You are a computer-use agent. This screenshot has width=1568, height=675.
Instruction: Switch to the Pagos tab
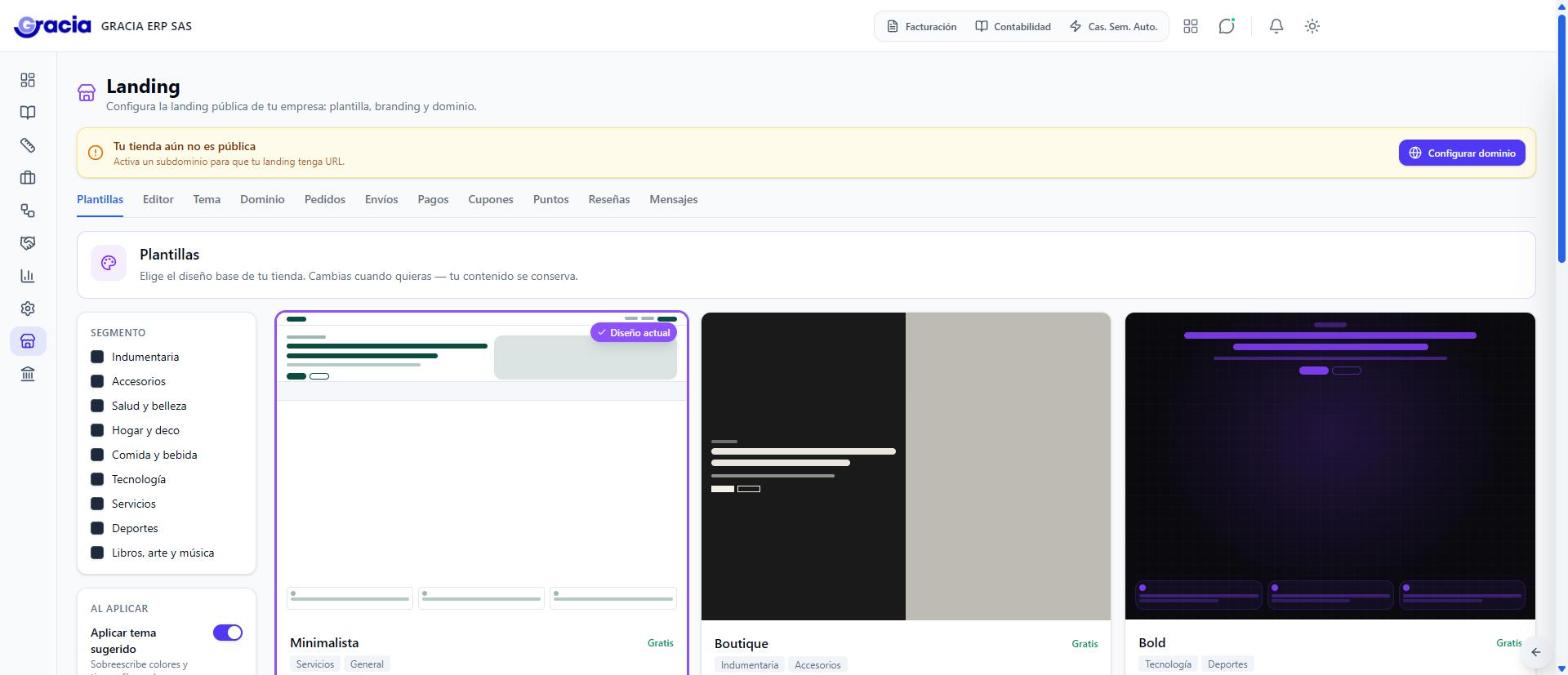tap(433, 199)
